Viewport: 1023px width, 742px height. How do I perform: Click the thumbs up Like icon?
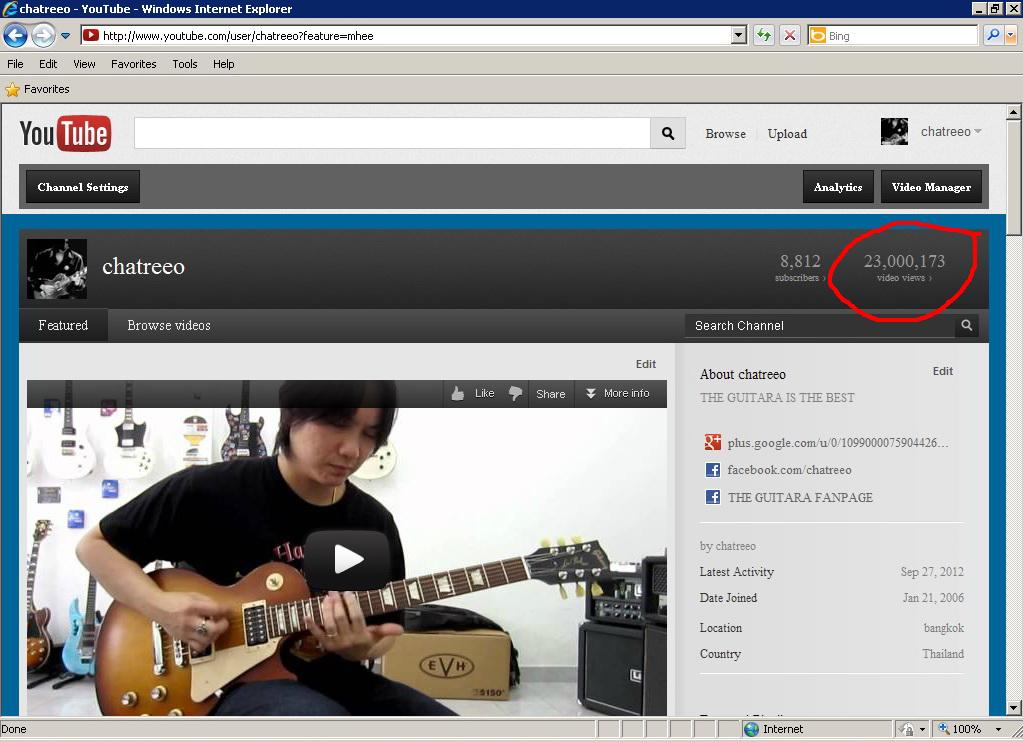tap(458, 393)
